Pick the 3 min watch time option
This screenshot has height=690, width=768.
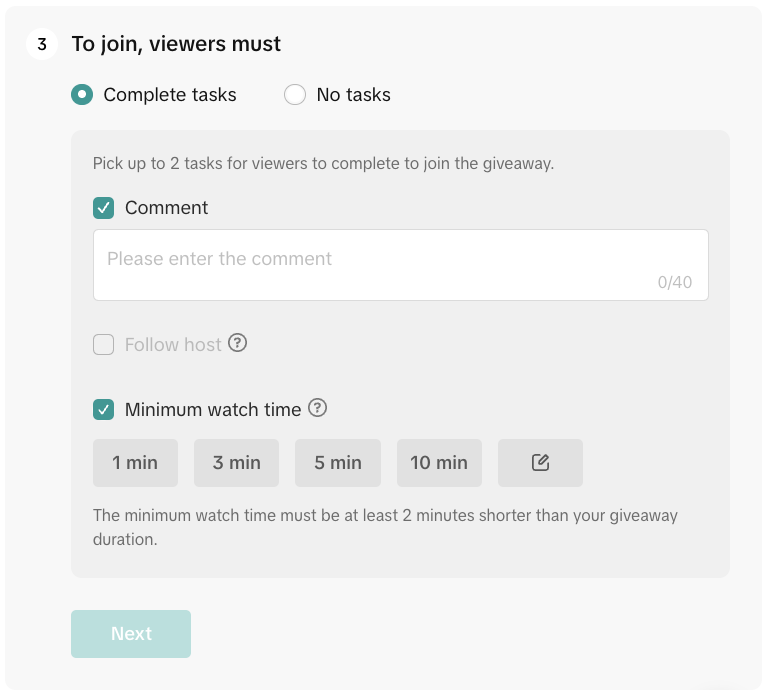coord(236,463)
